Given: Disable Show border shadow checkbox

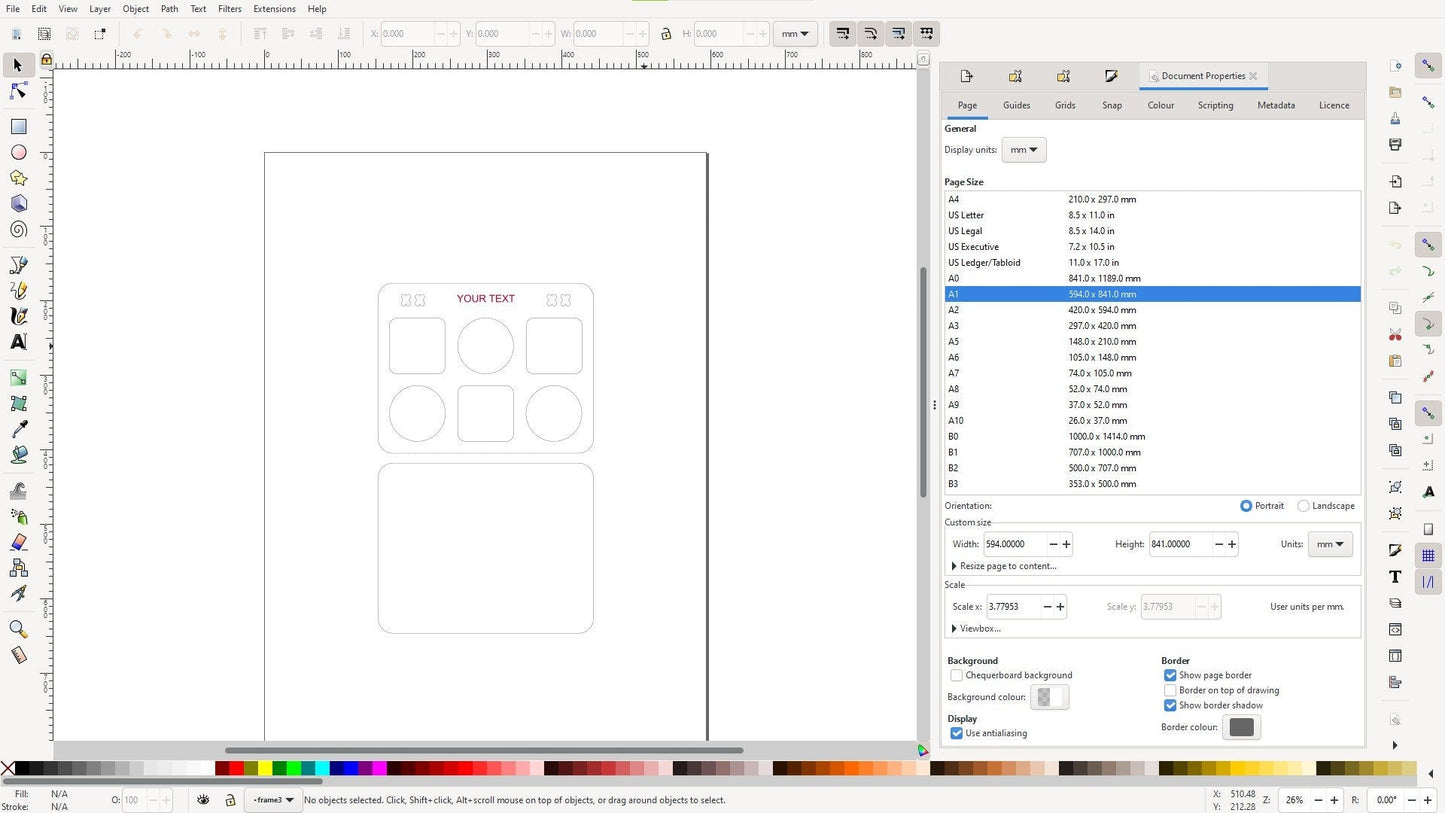Looking at the screenshot, I should (x=1170, y=706).
